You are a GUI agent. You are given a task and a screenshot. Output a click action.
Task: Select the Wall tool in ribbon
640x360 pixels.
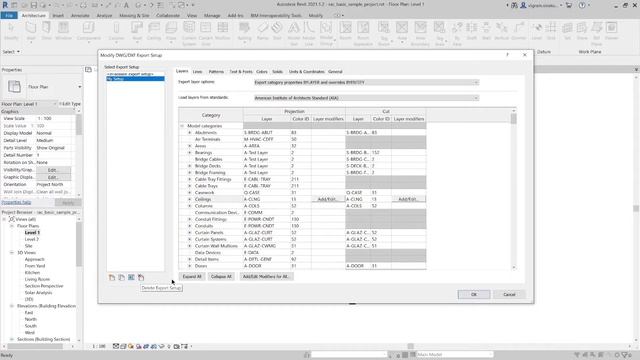(x=31, y=31)
